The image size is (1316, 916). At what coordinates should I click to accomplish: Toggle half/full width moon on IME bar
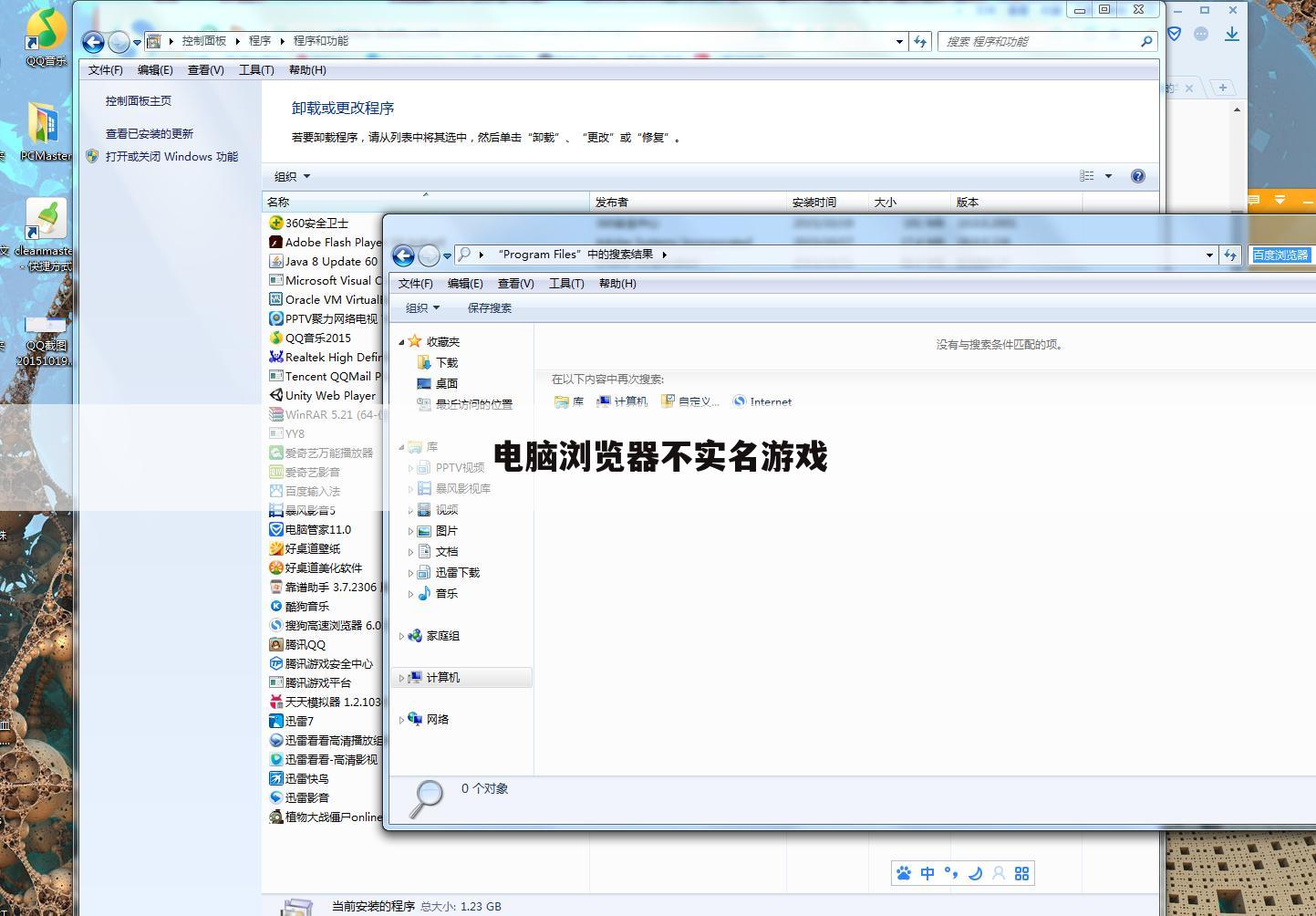[x=975, y=873]
